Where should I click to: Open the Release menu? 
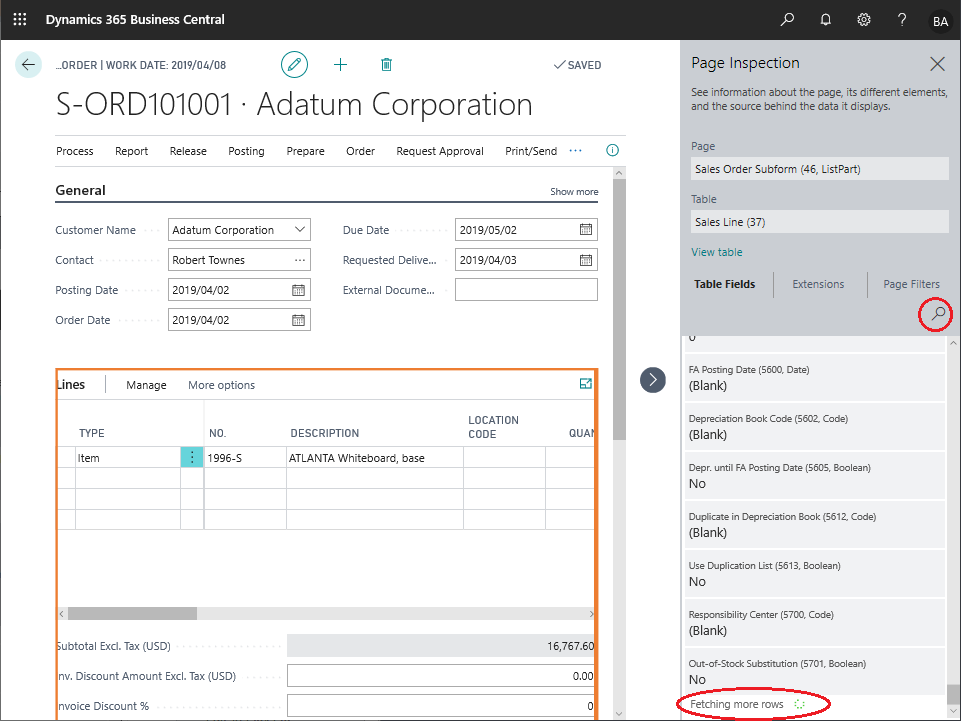click(x=188, y=151)
